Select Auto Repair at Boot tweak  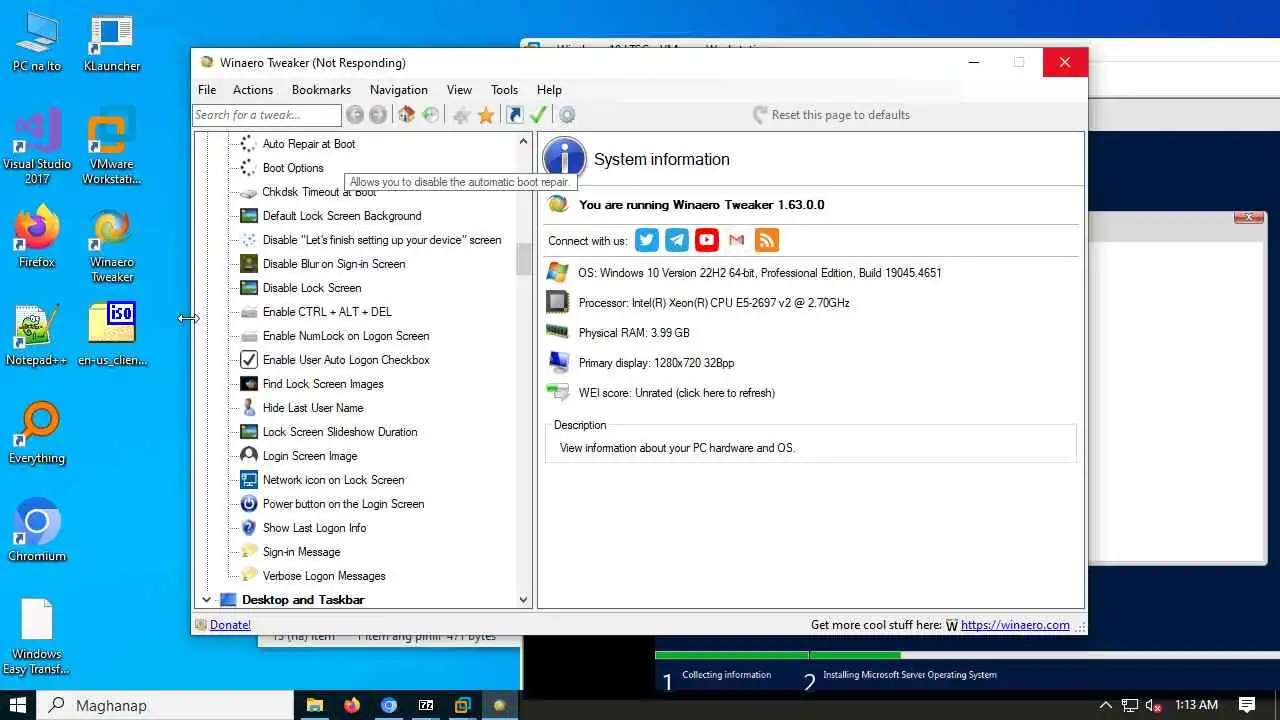pyautogui.click(x=309, y=144)
